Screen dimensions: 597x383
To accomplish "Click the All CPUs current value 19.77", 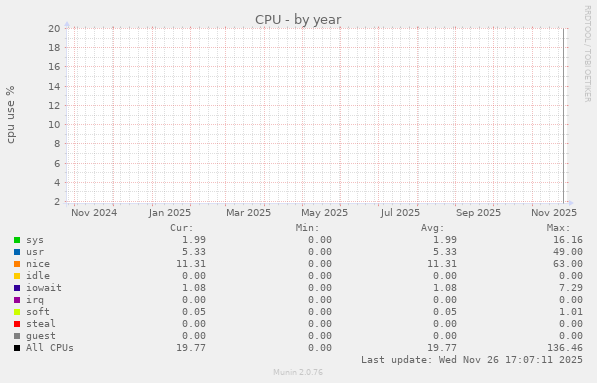I will (x=191, y=348).
